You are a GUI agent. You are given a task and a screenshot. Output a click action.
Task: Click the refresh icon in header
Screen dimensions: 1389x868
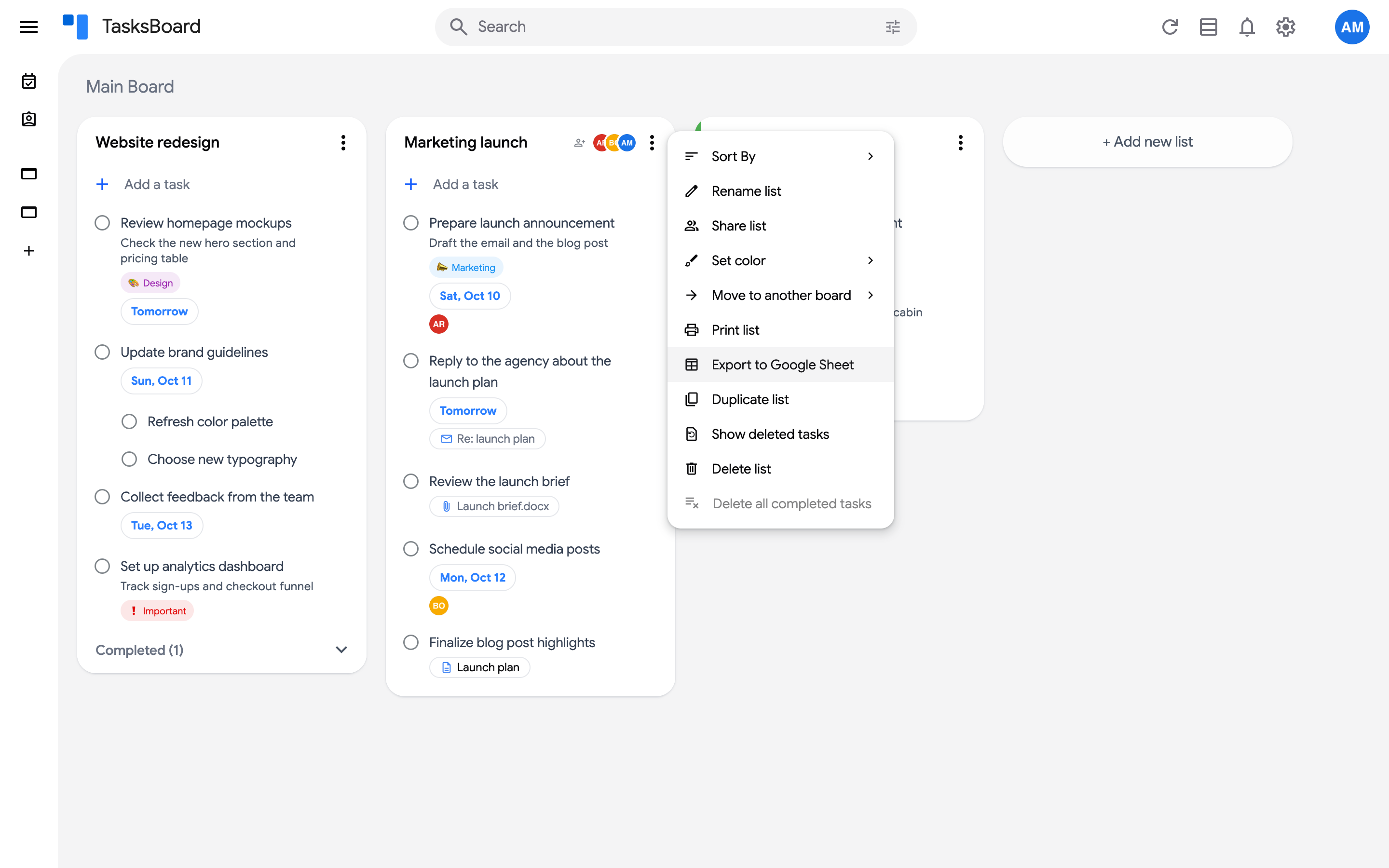[x=1170, y=27]
